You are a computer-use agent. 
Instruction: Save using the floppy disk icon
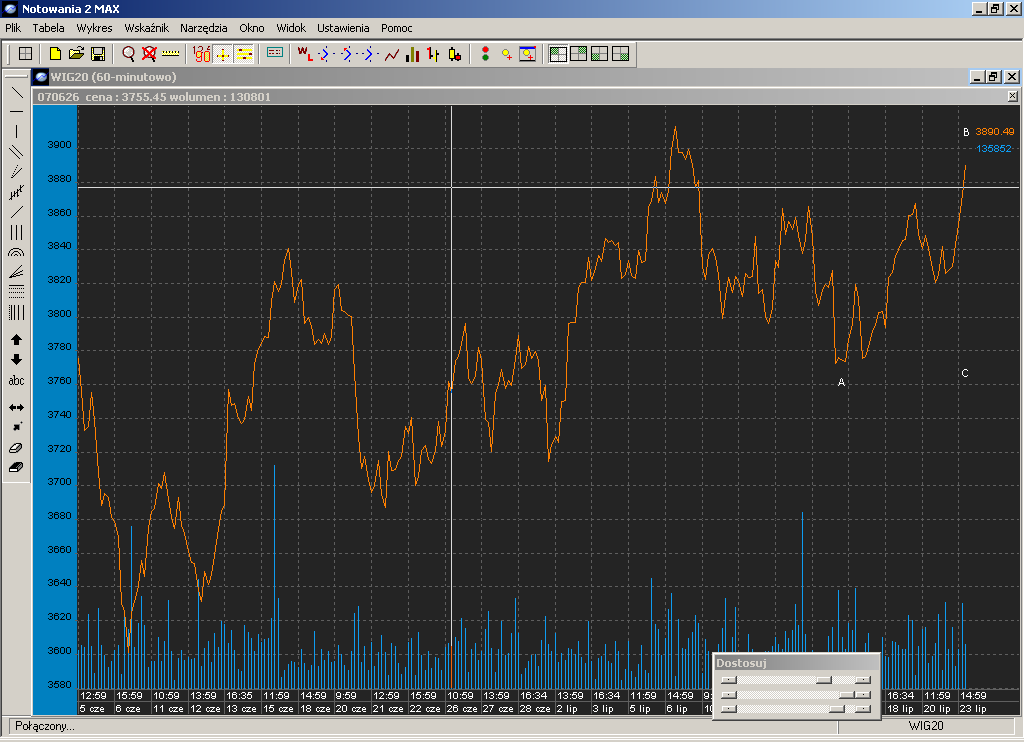point(98,53)
